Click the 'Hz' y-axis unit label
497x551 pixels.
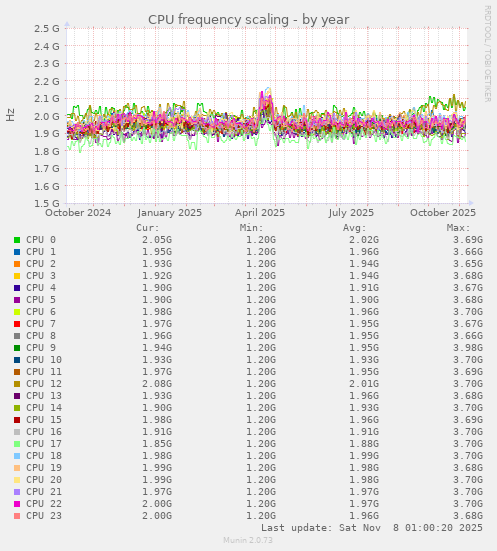tap(10, 115)
